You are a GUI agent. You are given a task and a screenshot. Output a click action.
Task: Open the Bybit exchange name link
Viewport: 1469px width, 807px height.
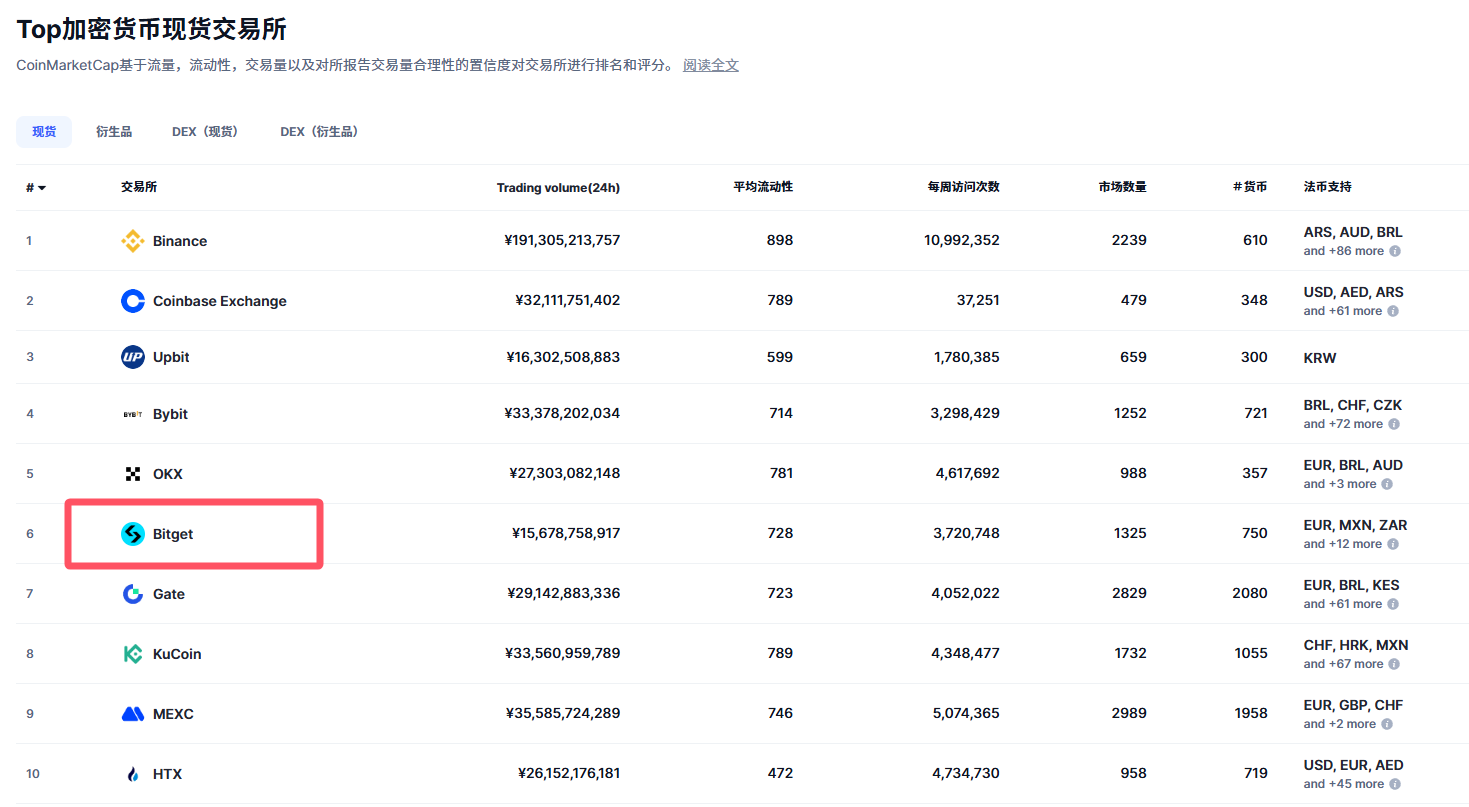pos(170,414)
